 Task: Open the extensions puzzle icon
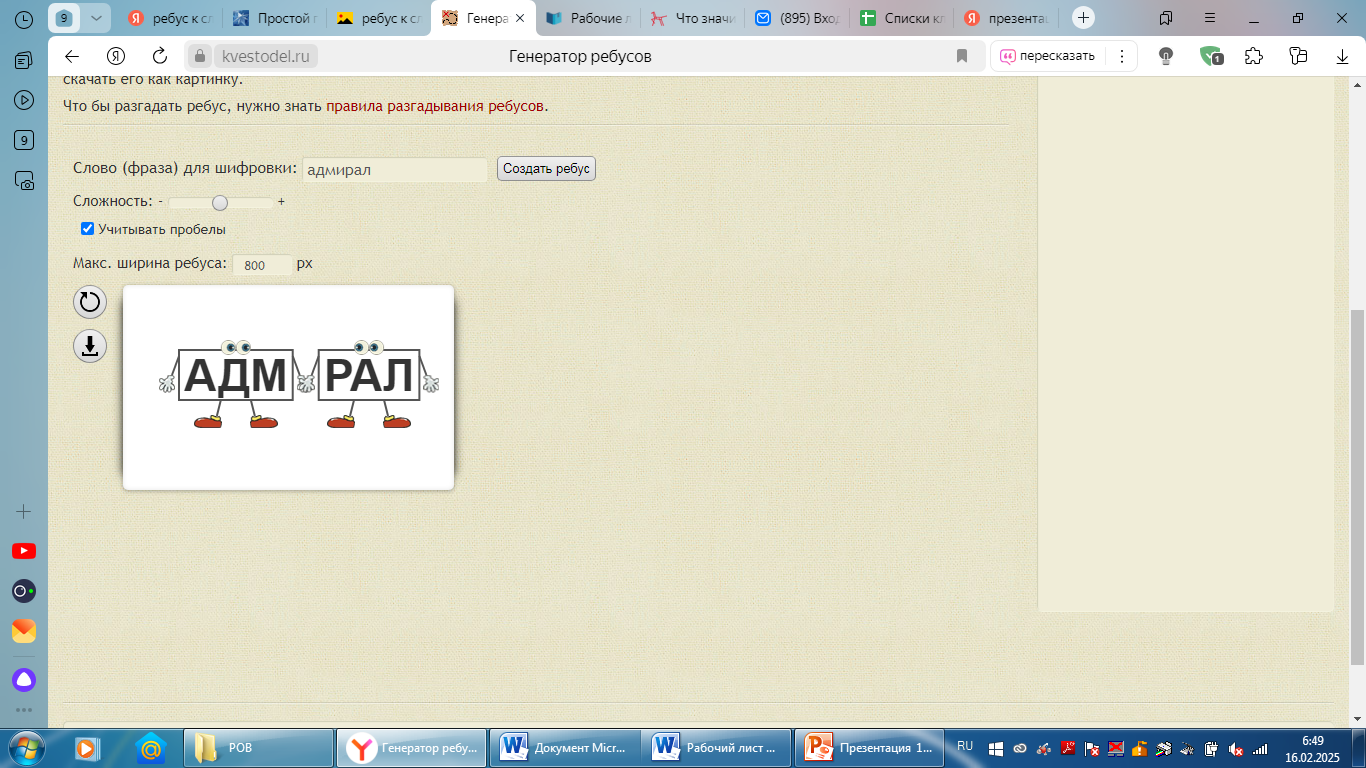pyautogui.click(x=1254, y=56)
